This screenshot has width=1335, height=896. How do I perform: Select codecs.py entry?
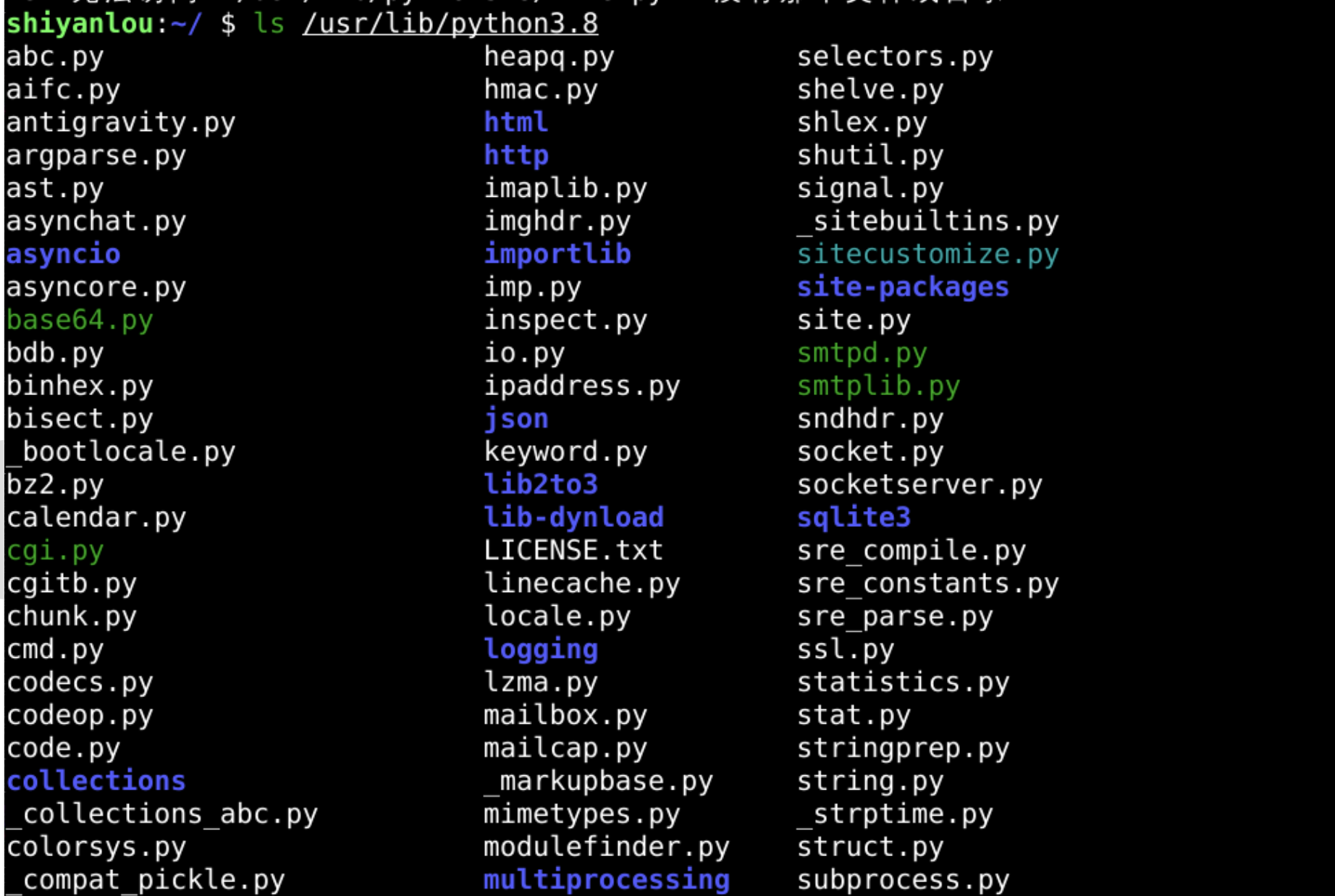80,682
